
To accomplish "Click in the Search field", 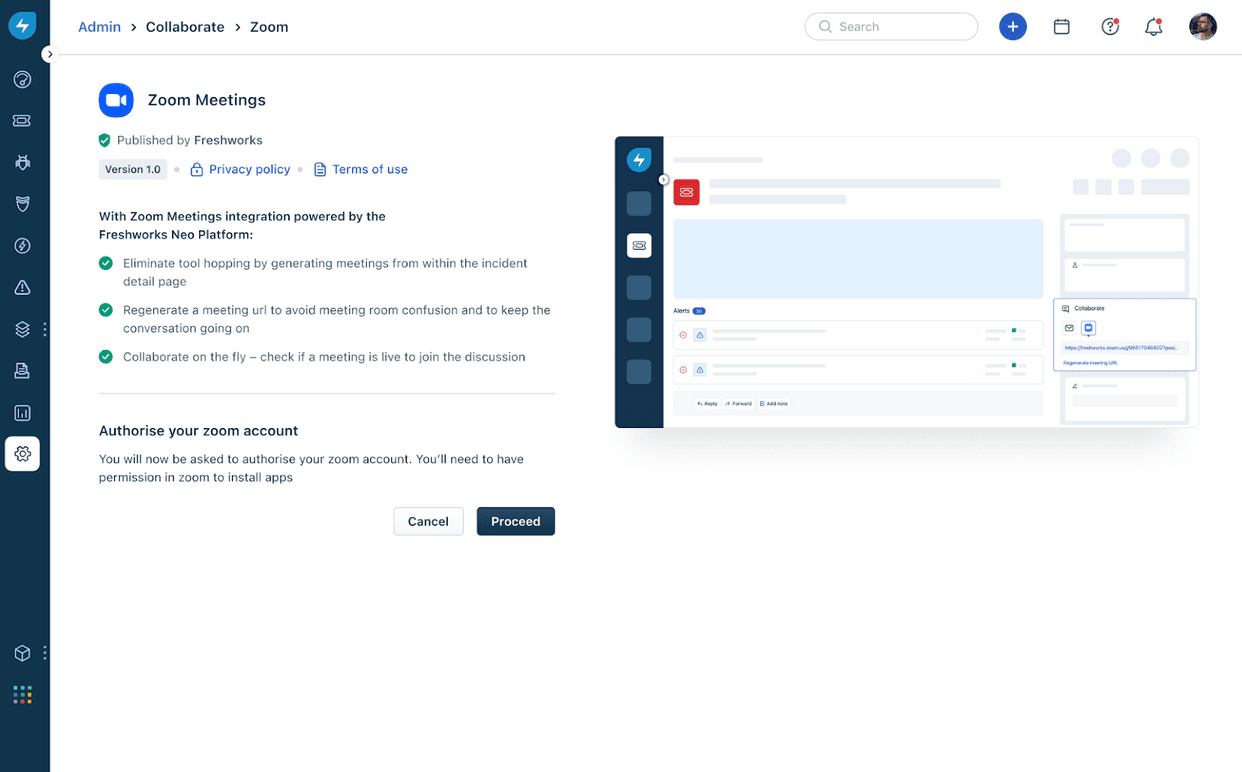I will 891,27.
